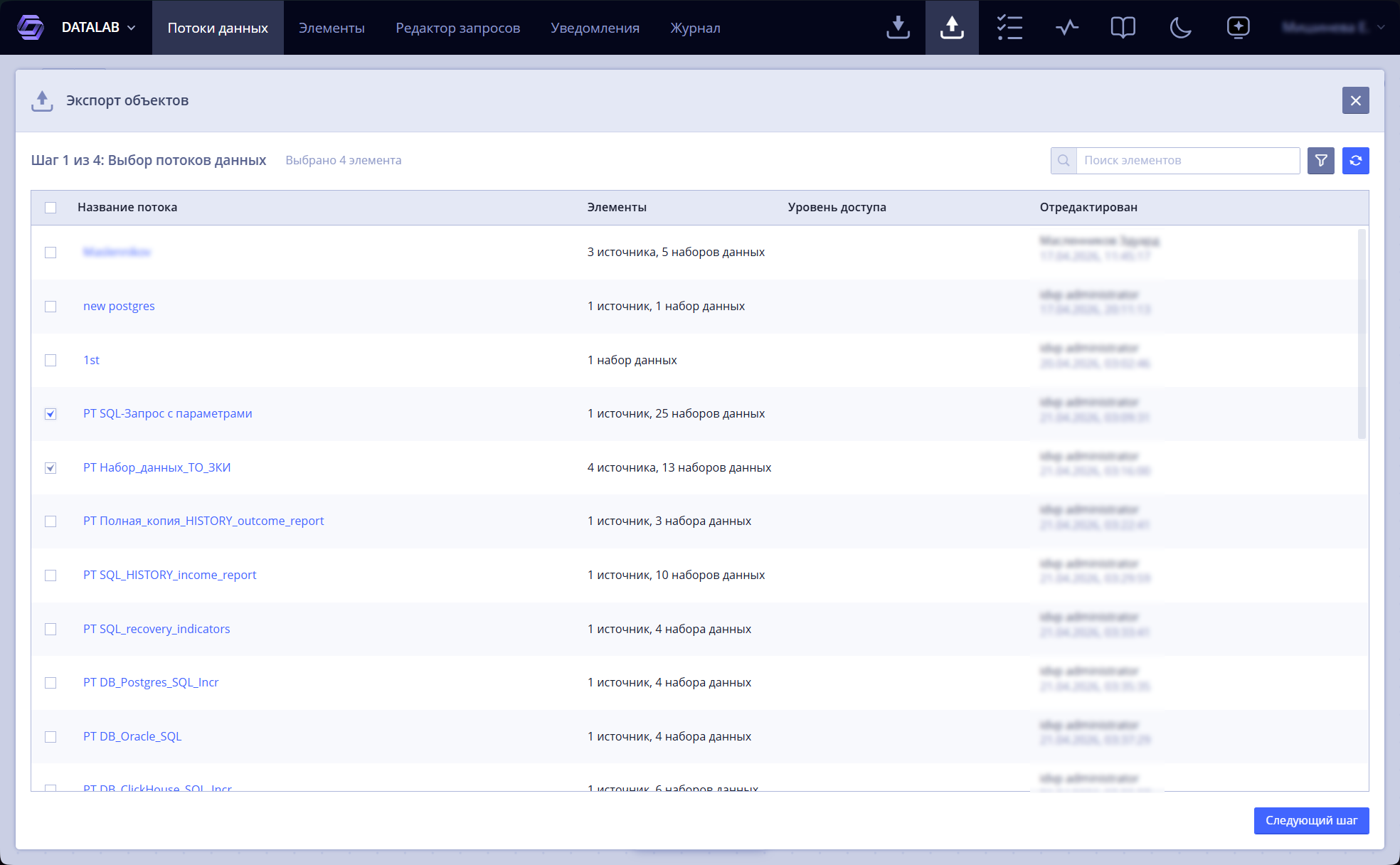Open the Редактор запросов tab

(458, 28)
